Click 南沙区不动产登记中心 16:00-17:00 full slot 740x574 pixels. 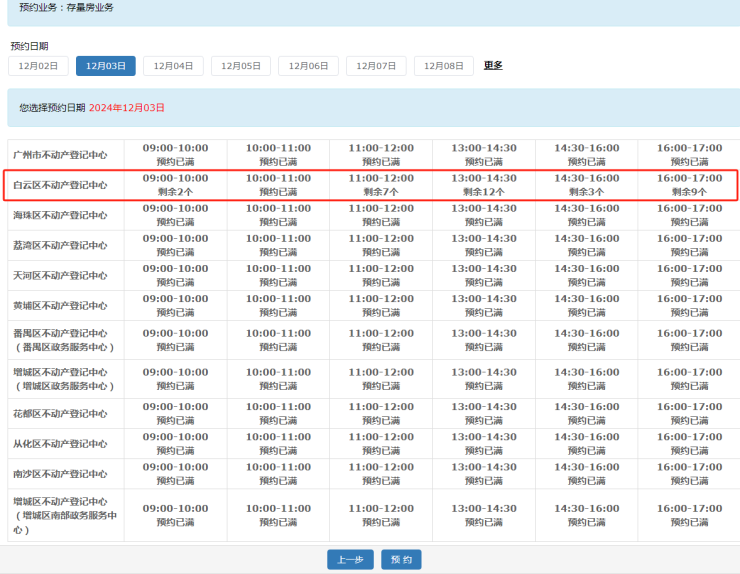coord(689,474)
